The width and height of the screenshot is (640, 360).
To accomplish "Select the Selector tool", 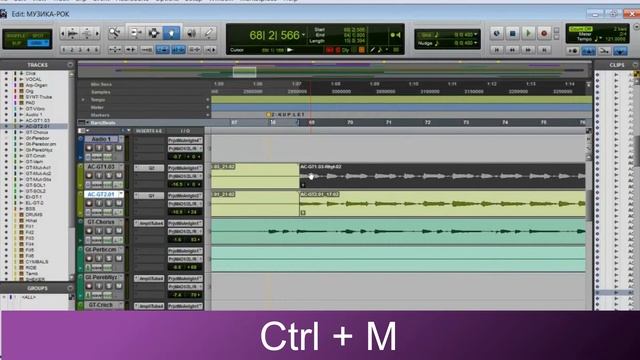I will coord(153,33).
